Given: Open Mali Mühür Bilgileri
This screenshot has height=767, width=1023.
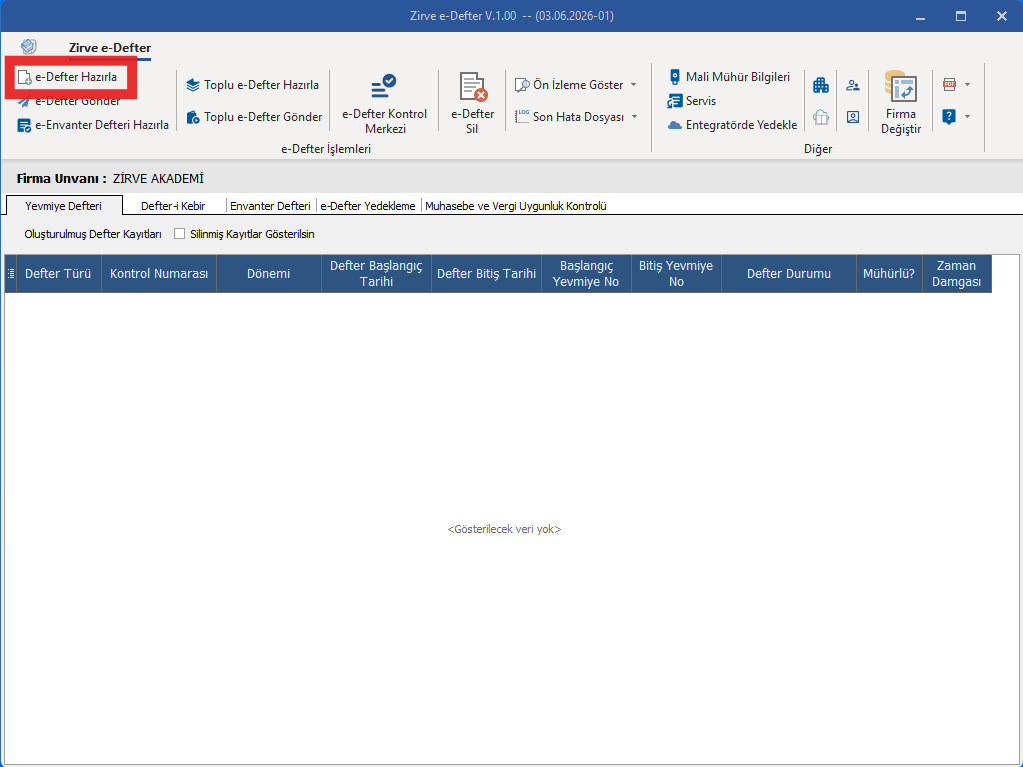Looking at the screenshot, I should pos(729,77).
